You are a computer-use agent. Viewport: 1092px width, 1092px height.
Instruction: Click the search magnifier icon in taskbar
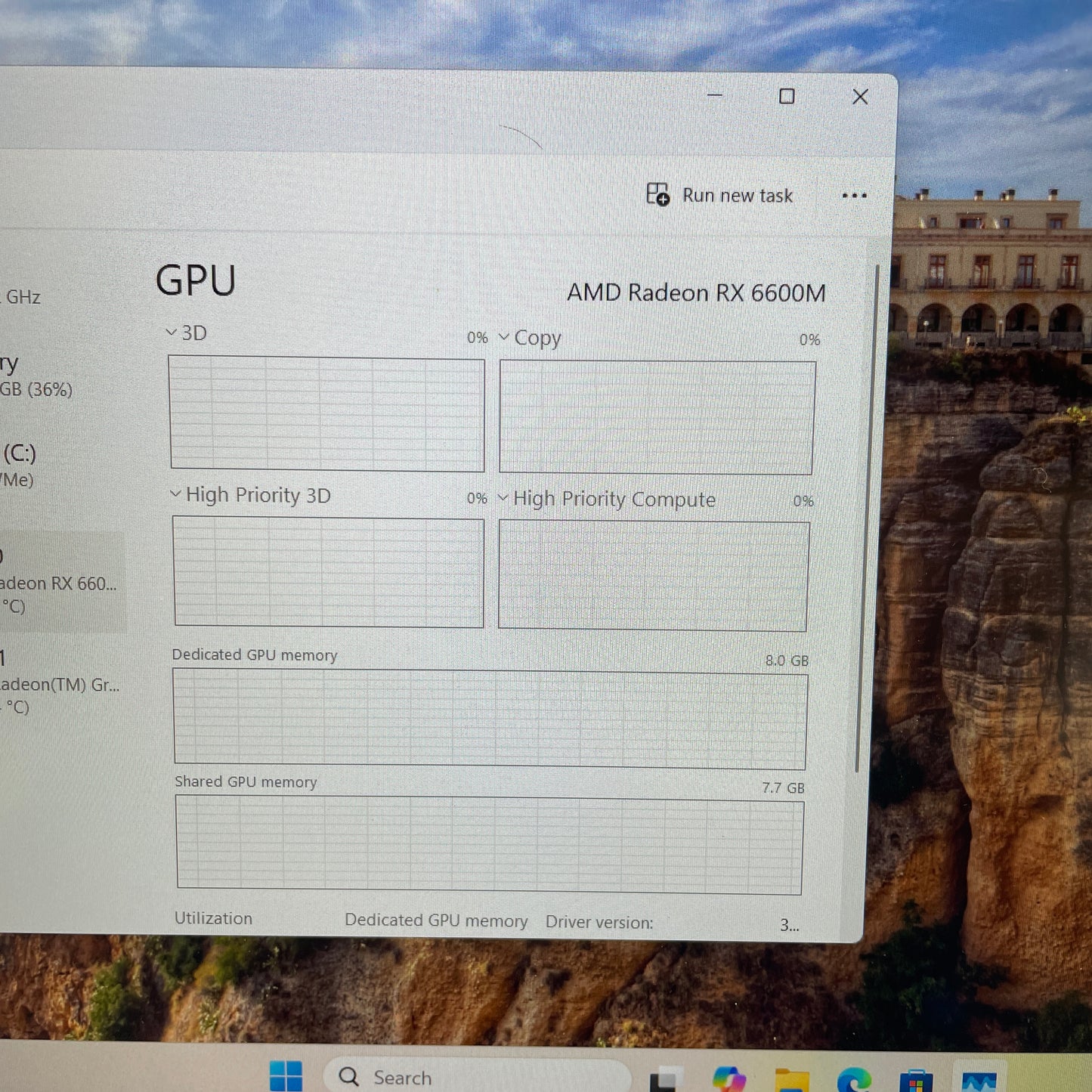348,1076
